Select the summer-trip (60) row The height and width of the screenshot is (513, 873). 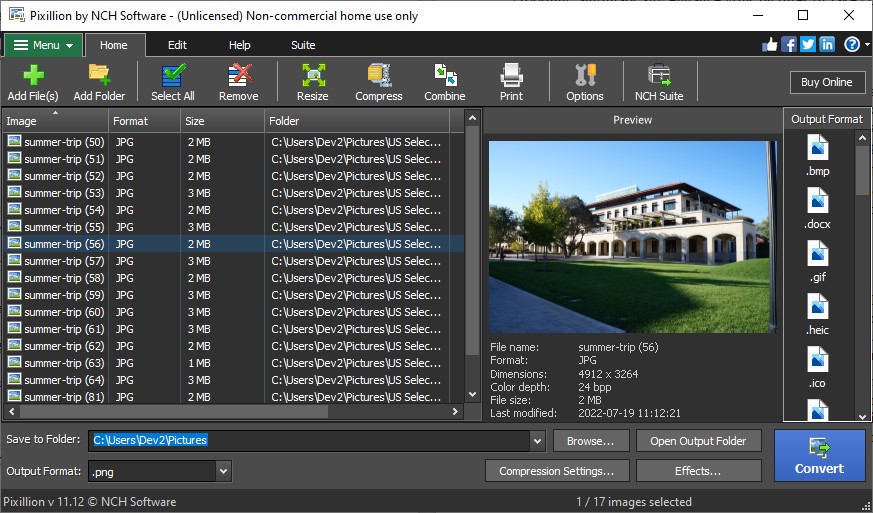(233, 312)
